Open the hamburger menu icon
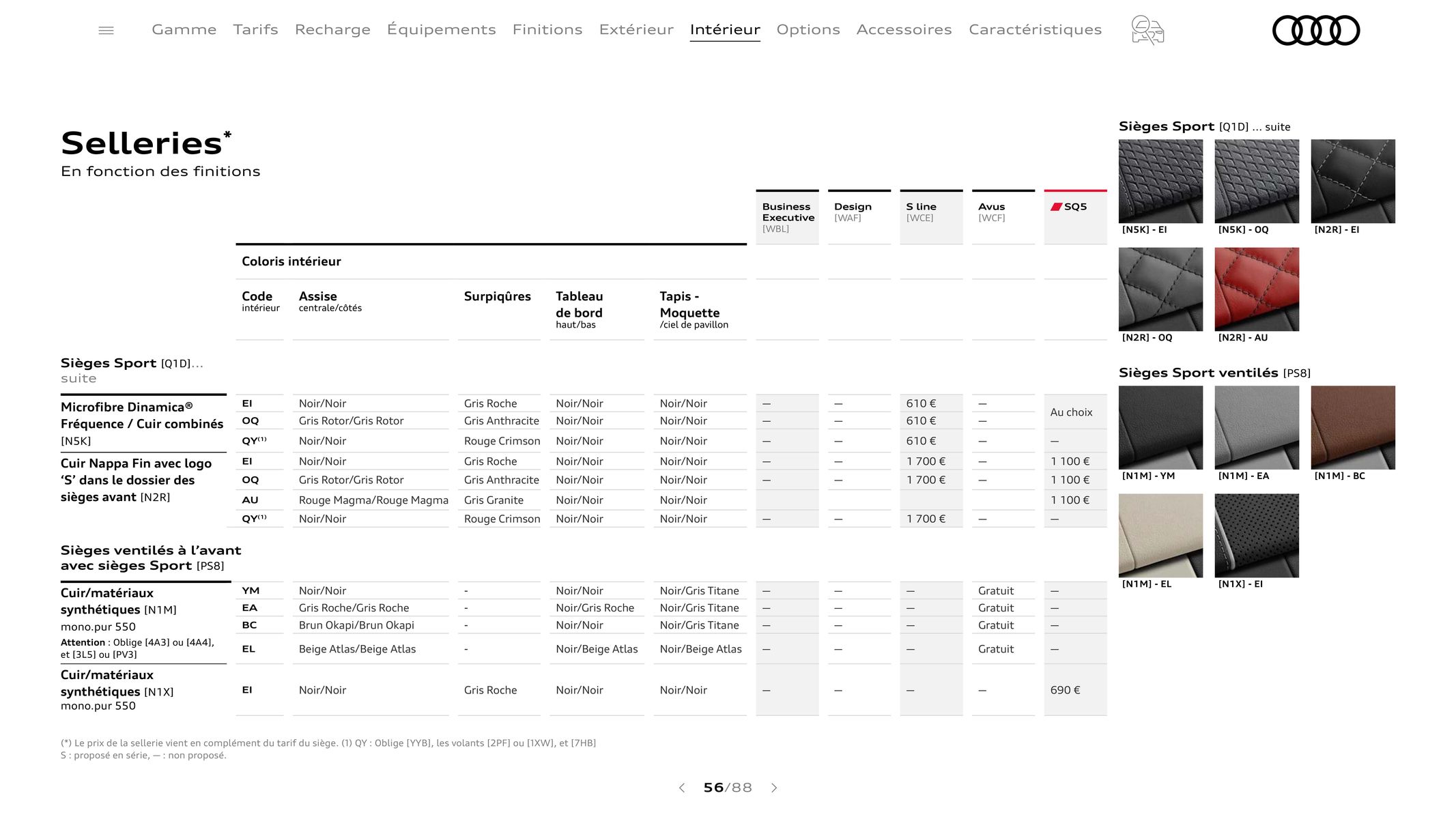Viewport: 1456px width, 819px height. click(x=106, y=30)
